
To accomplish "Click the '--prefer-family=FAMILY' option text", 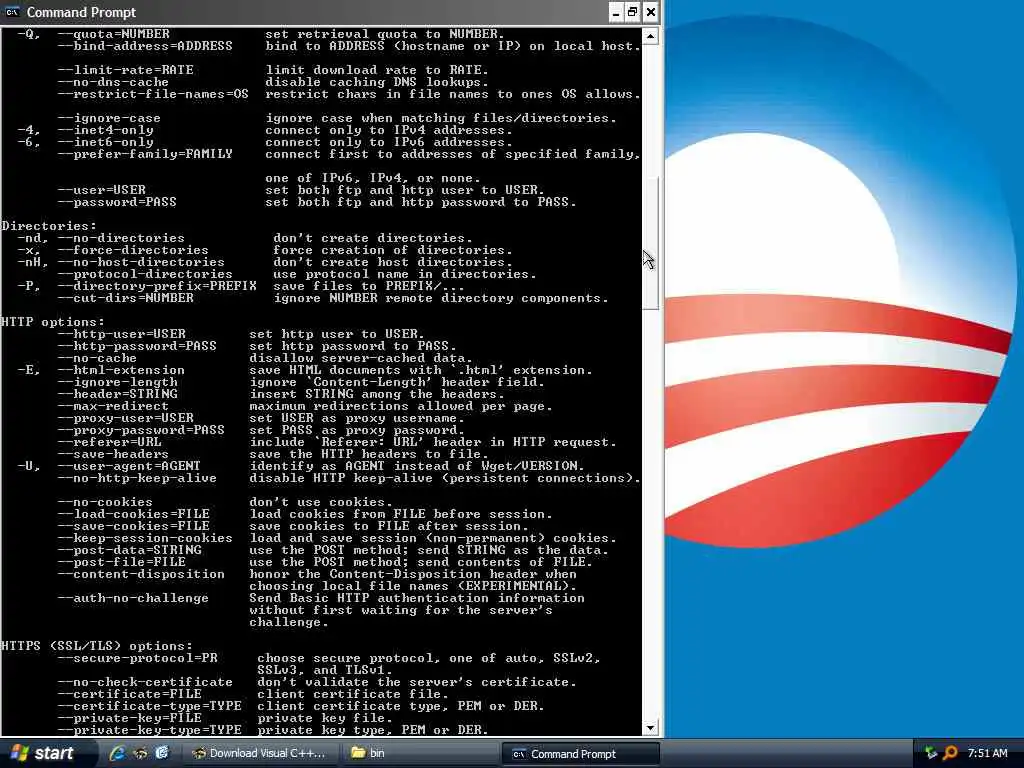I will click(144, 154).
